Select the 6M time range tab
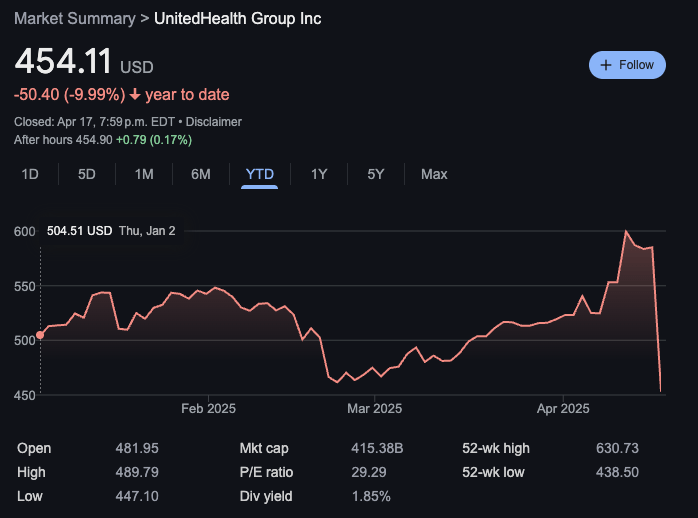The image size is (698, 518). [201, 174]
